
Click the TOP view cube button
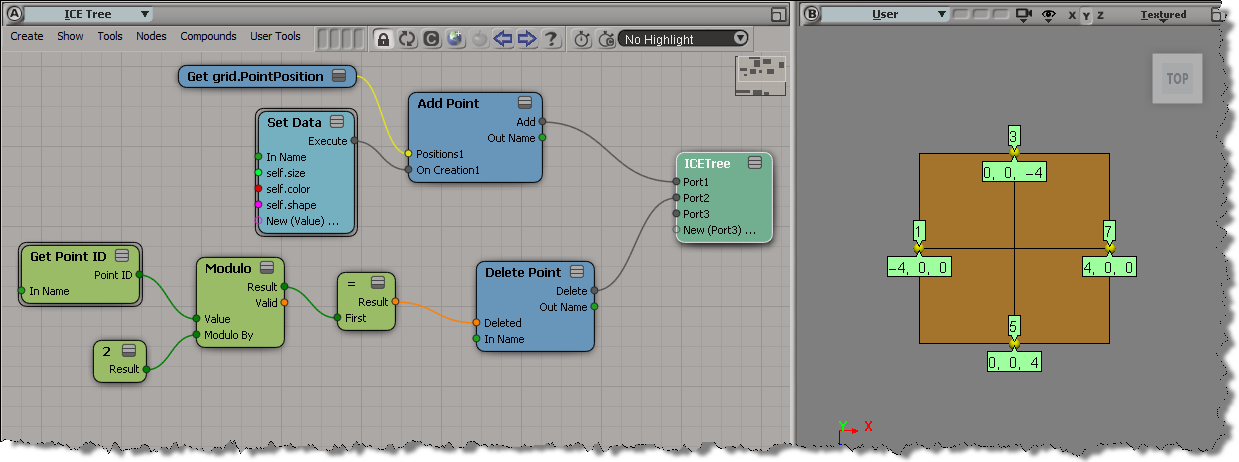[1177, 79]
